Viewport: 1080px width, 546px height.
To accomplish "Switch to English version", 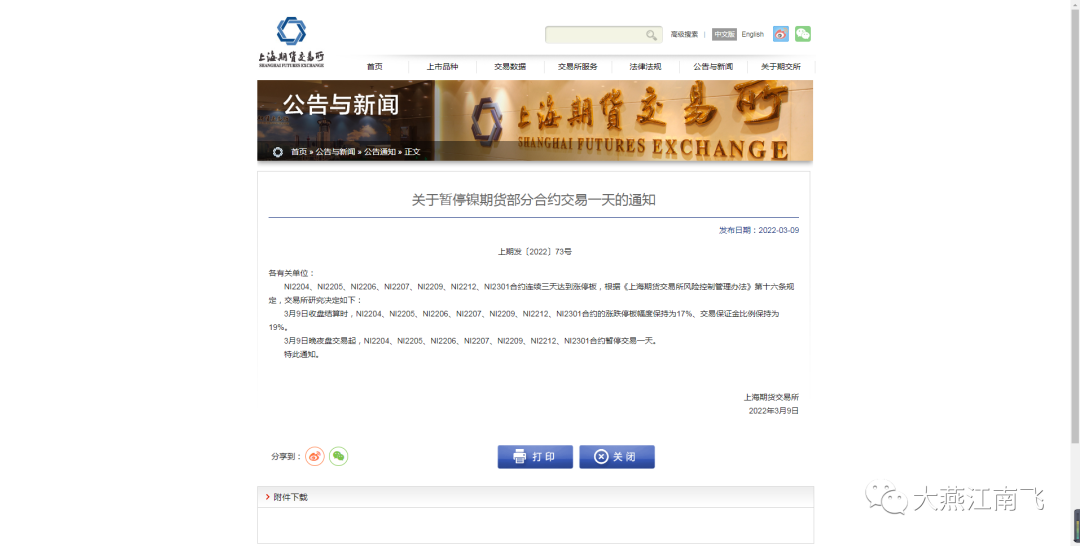I will [752, 34].
